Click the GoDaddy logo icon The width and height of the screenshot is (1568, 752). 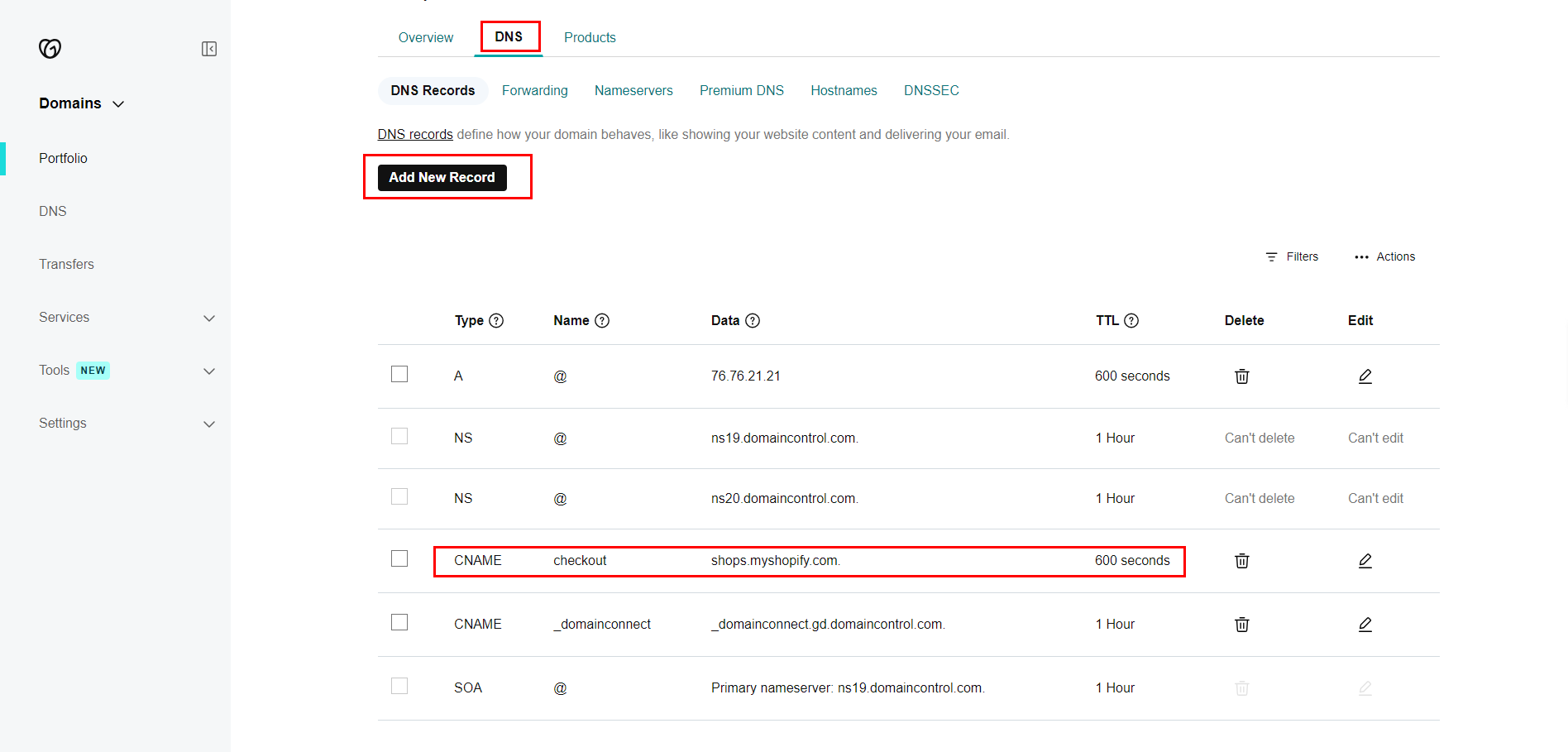point(50,49)
